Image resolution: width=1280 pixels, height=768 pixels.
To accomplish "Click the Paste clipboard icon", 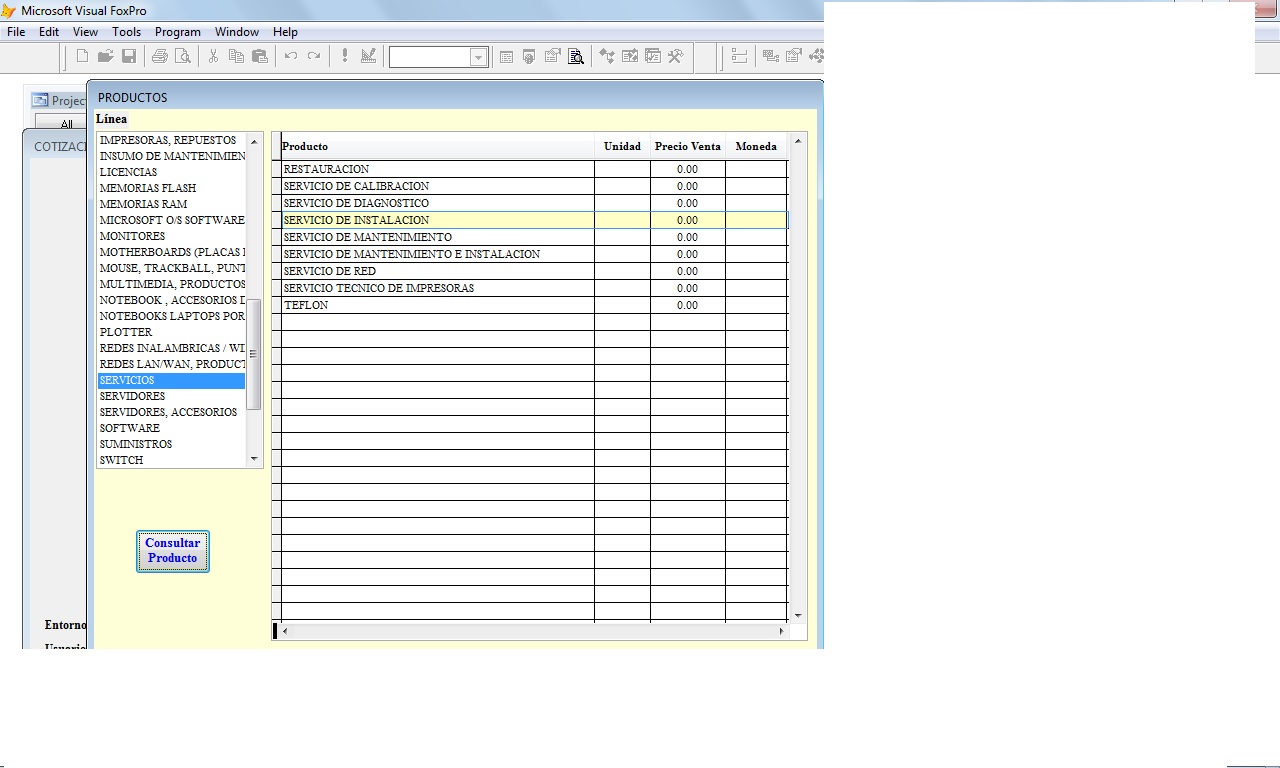I will (259, 56).
